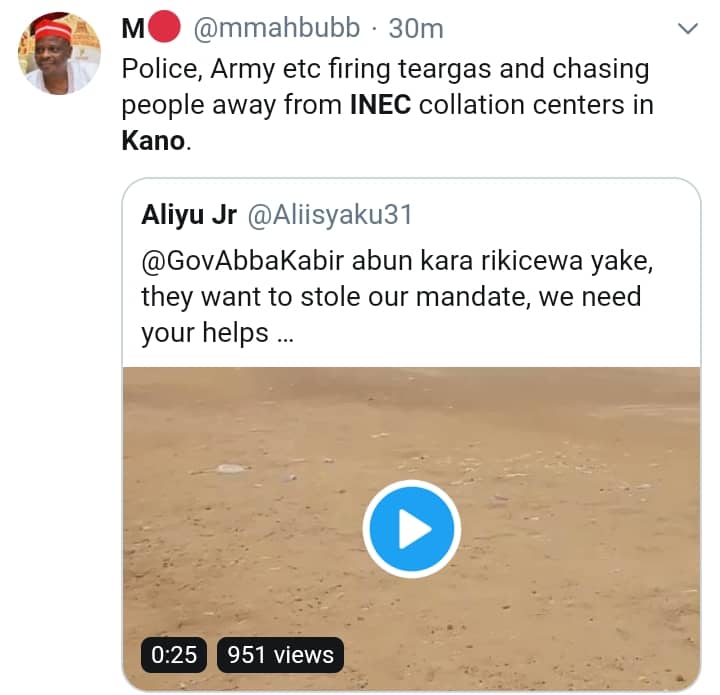Click the "your helps" line in quoted tweet
This screenshot has height=695, width=720.
point(204,333)
